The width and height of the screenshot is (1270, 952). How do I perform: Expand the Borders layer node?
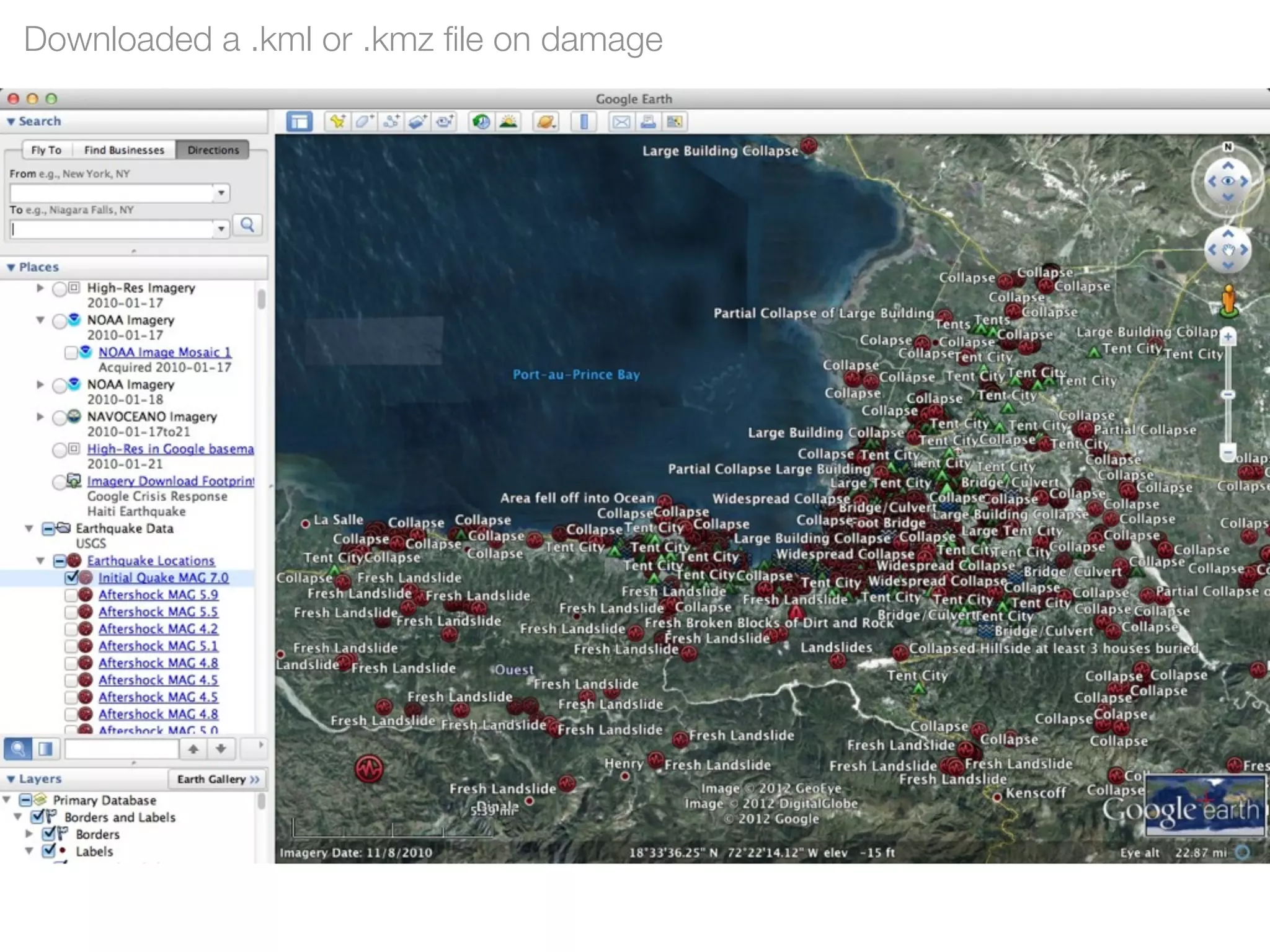(29, 834)
